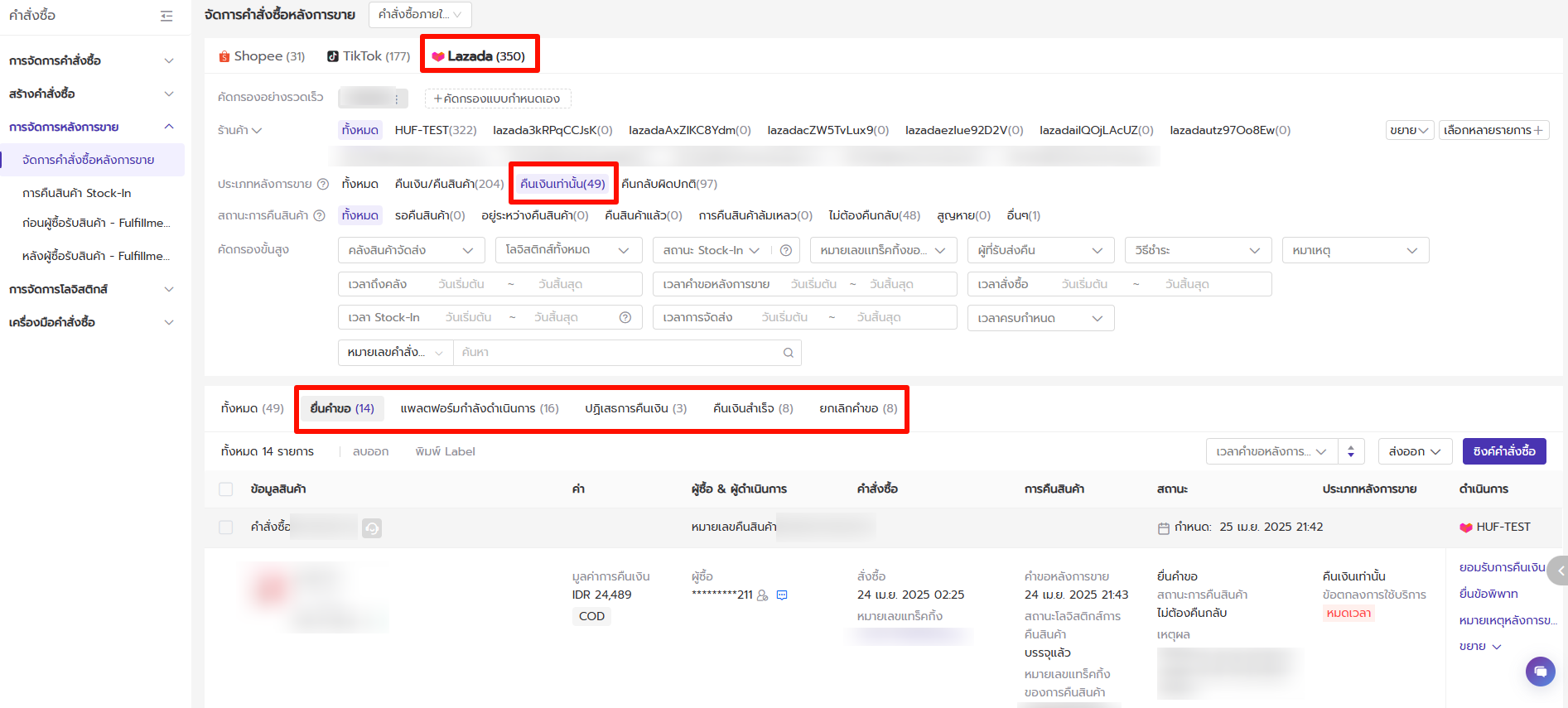Filter by คืนเงิน/คืนสินค้า(204) type
This screenshot has height=708, width=1568.
click(450, 184)
